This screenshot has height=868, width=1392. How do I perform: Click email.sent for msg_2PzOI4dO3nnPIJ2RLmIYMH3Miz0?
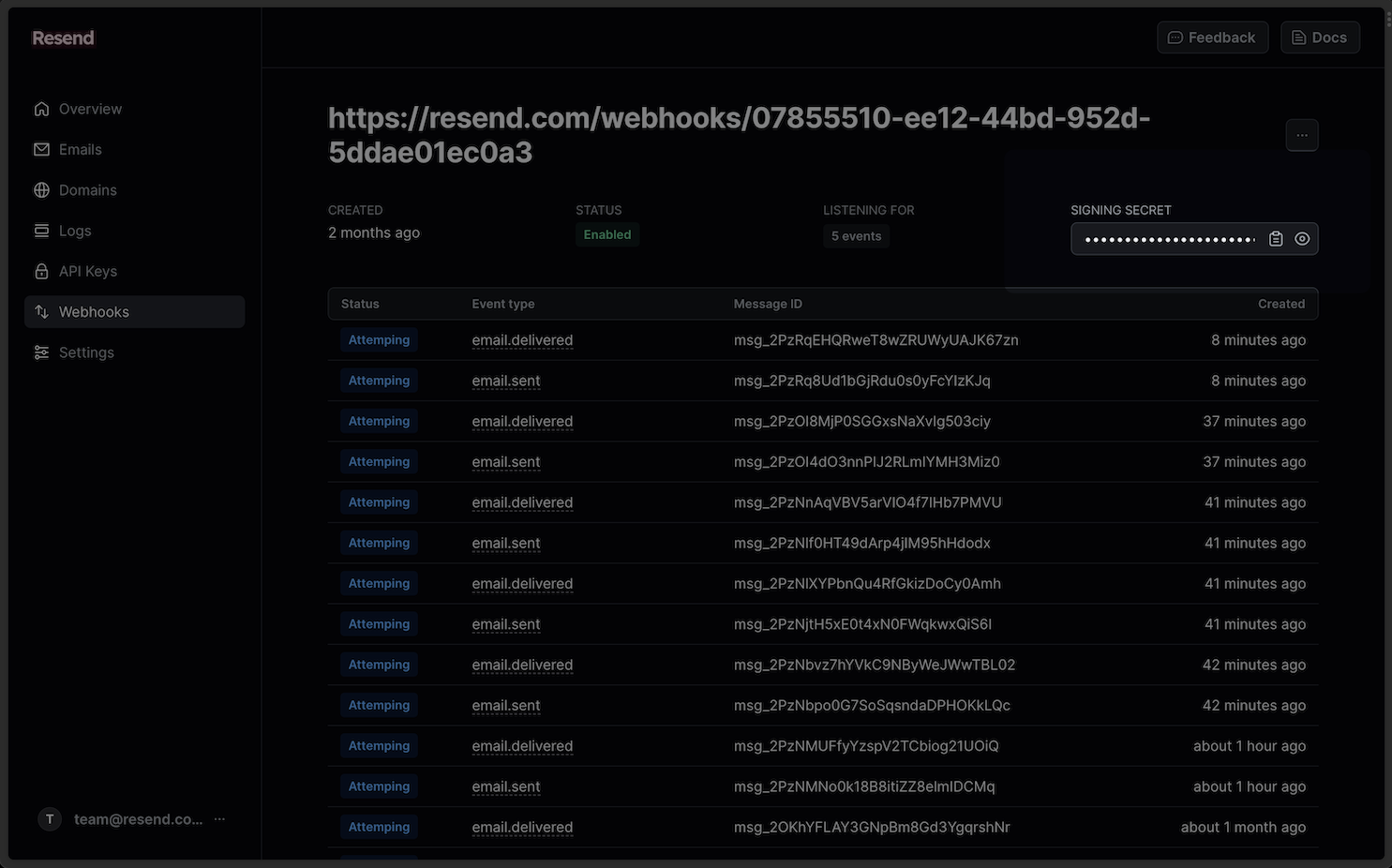point(506,462)
